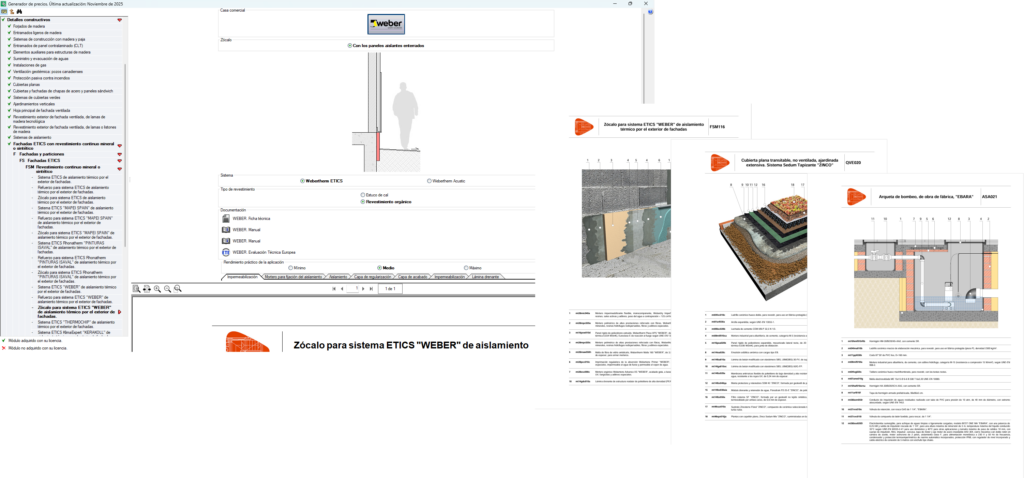Select Instalaciones de gas tree item

30,65
